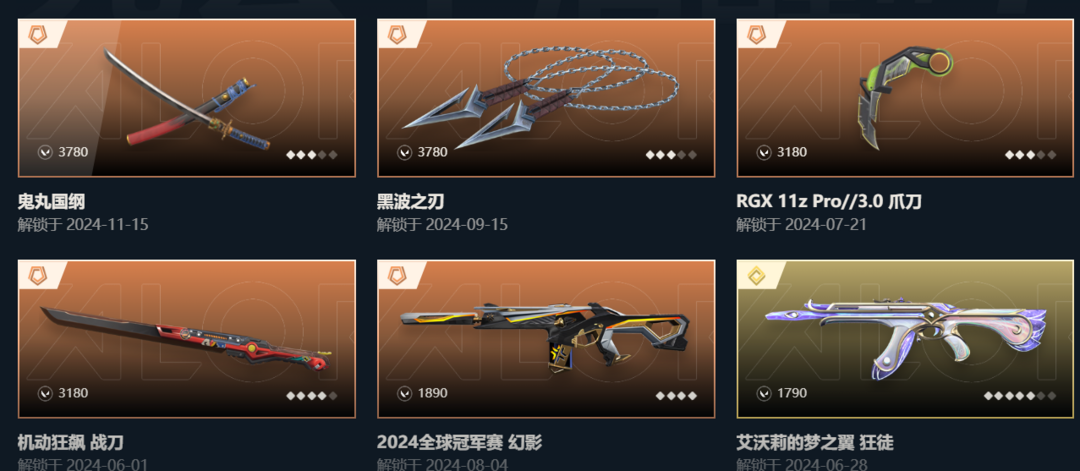Open the 艾沃莉的梦之翼 狂徒 rifle thumbnail
This screenshot has width=1080, height=471.
pos(905,339)
